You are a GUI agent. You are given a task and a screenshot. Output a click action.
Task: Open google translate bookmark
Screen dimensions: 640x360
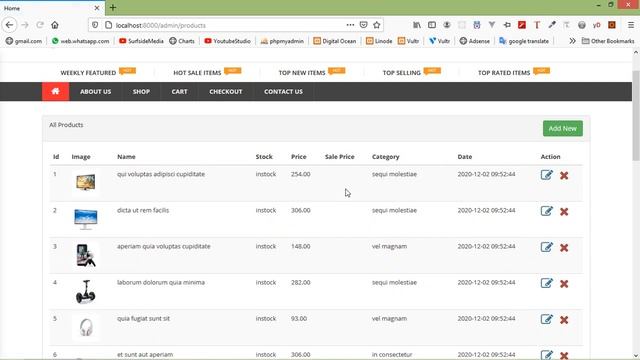tap(524, 41)
